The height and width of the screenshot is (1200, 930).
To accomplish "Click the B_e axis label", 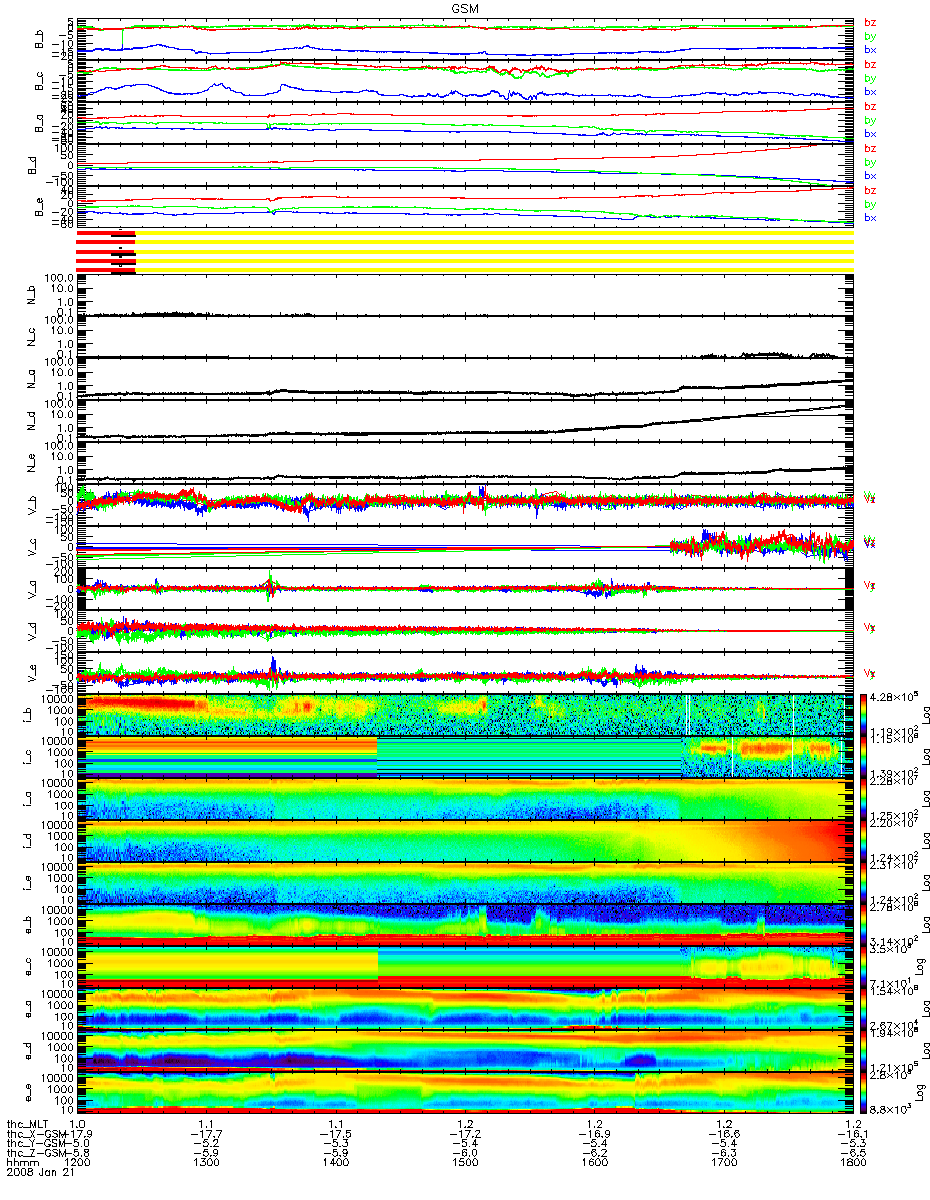I will pyautogui.click(x=41, y=207).
